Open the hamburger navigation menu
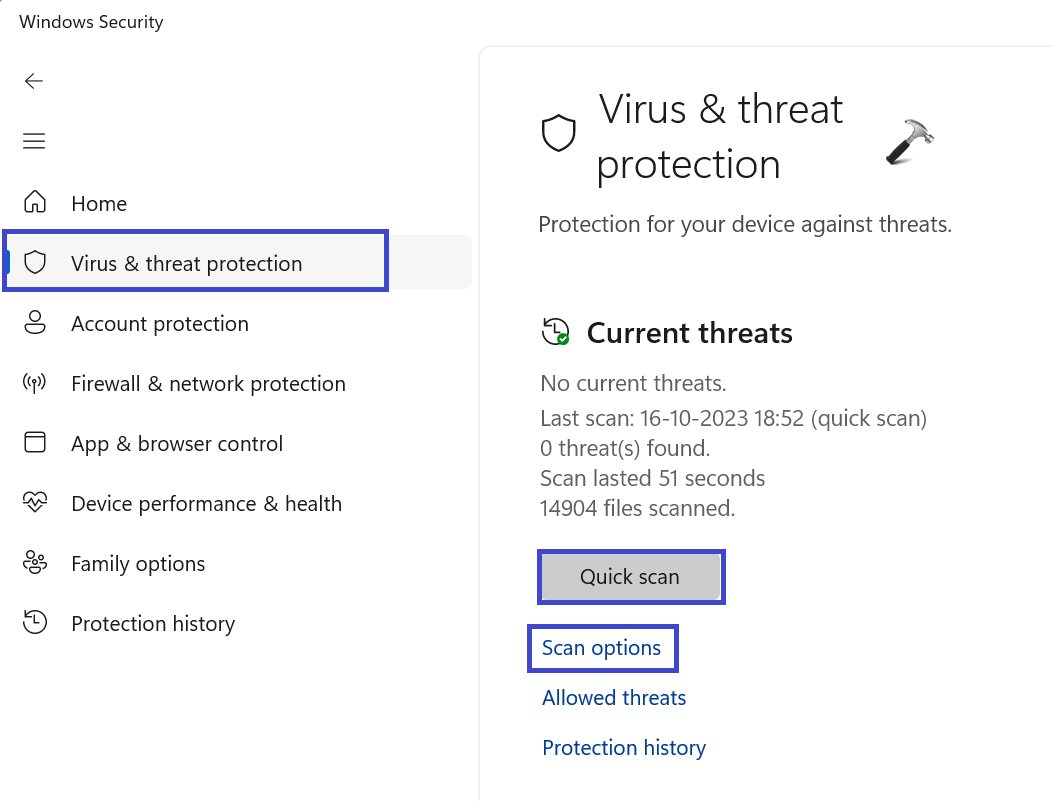This screenshot has width=1051, height=801. point(34,141)
